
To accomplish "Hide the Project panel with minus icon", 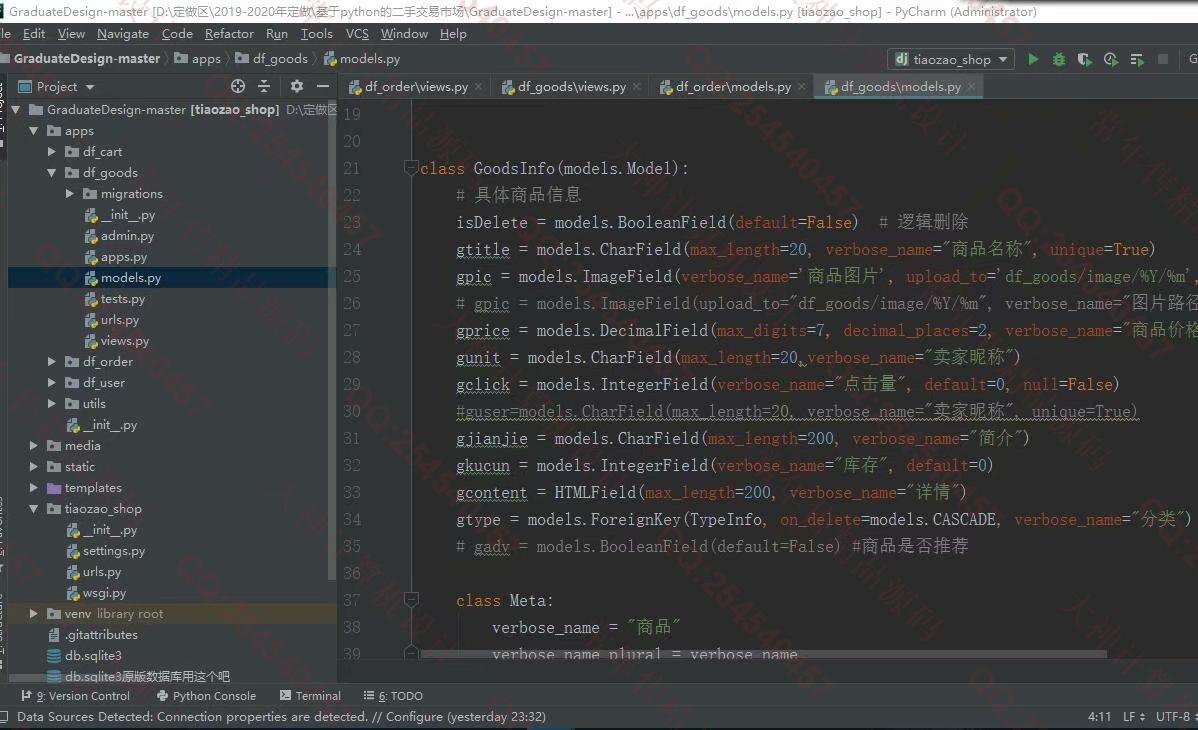I will pyautogui.click(x=323, y=86).
